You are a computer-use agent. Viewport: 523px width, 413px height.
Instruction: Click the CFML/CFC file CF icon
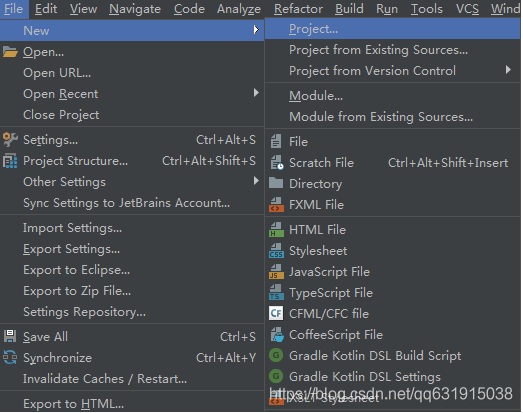pyautogui.click(x=276, y=314)
